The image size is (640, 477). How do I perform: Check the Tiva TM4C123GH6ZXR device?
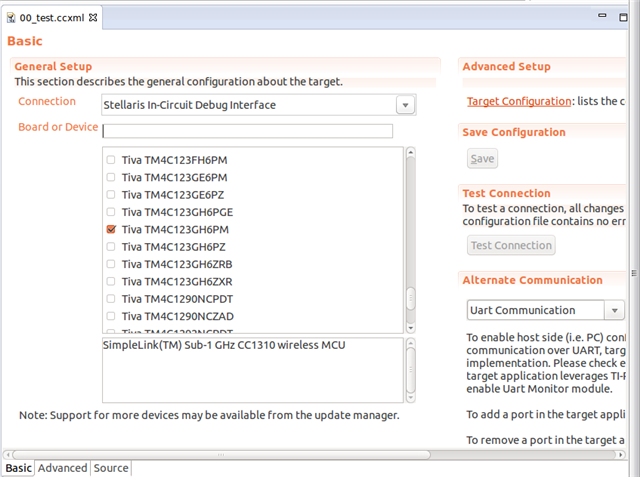click(x=111, y=281)
